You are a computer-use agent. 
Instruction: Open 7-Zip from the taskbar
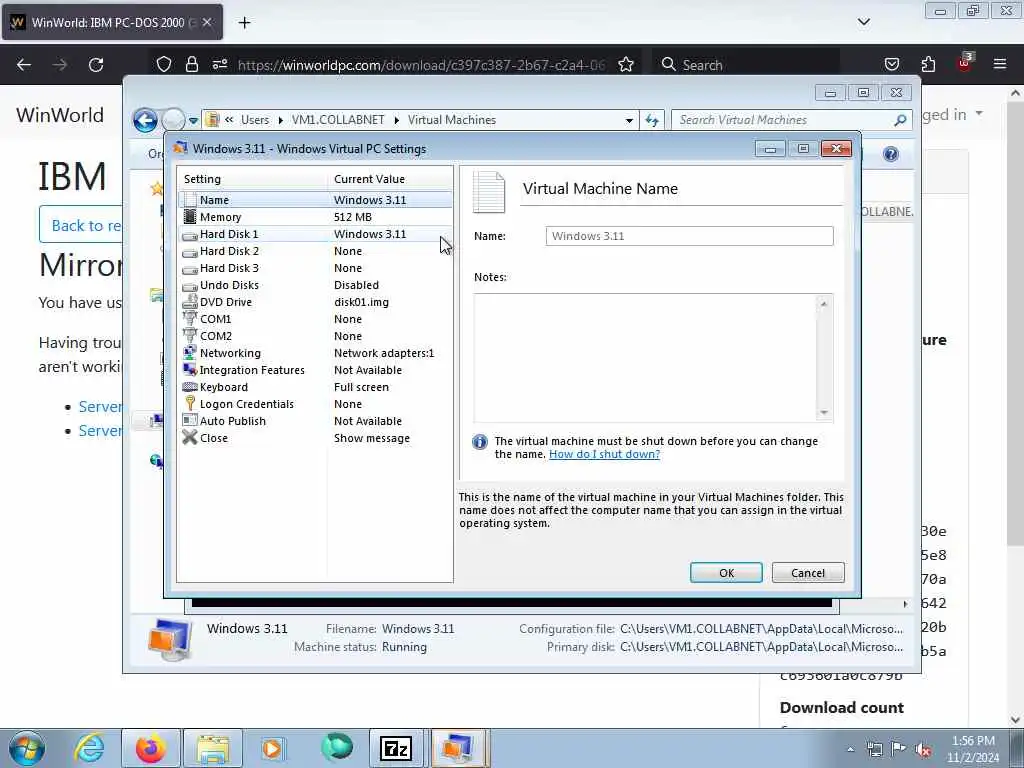pos(396,748)
